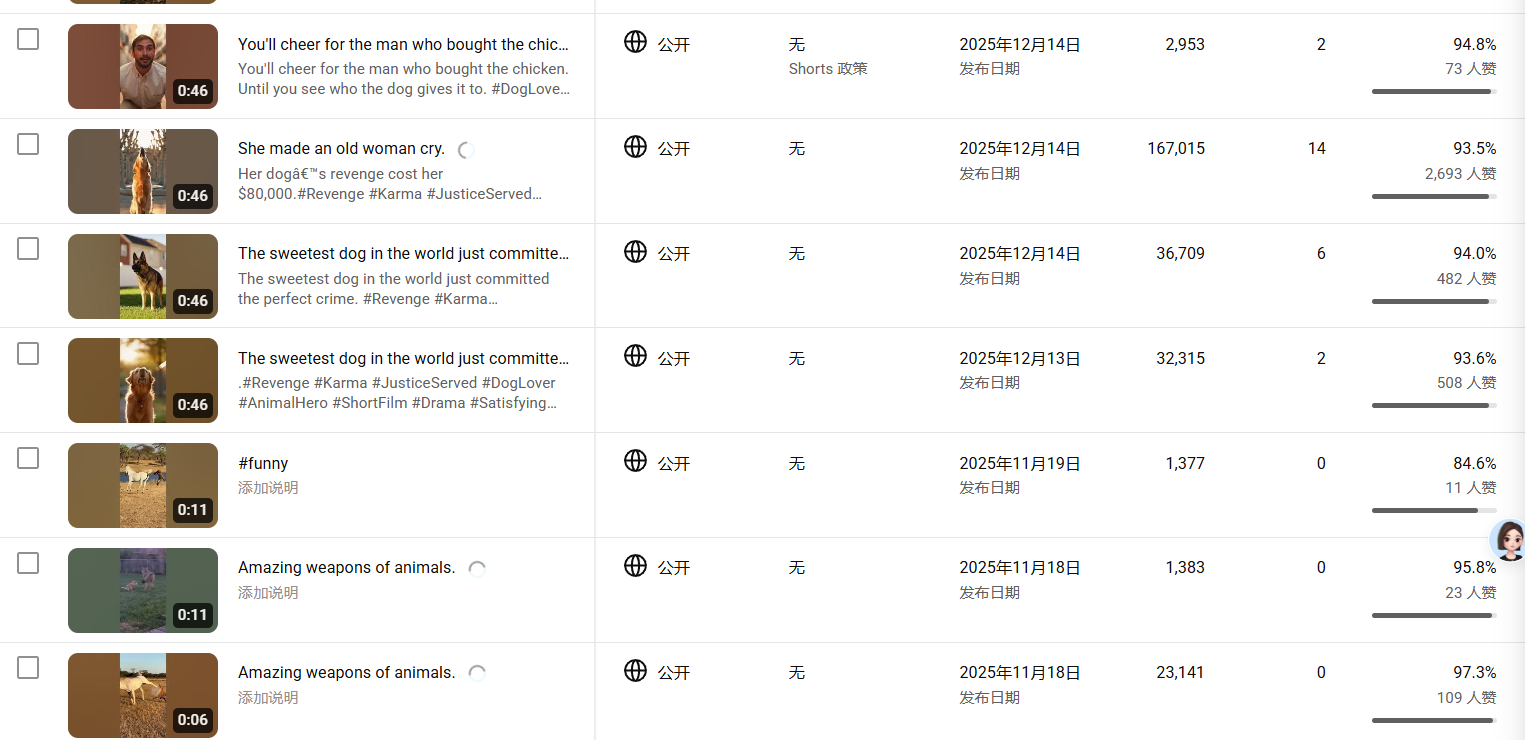This screenshot has width=1525, height=740.
Task: Open the assistant avatar icon at right edge
Action: coord(1508,540)
